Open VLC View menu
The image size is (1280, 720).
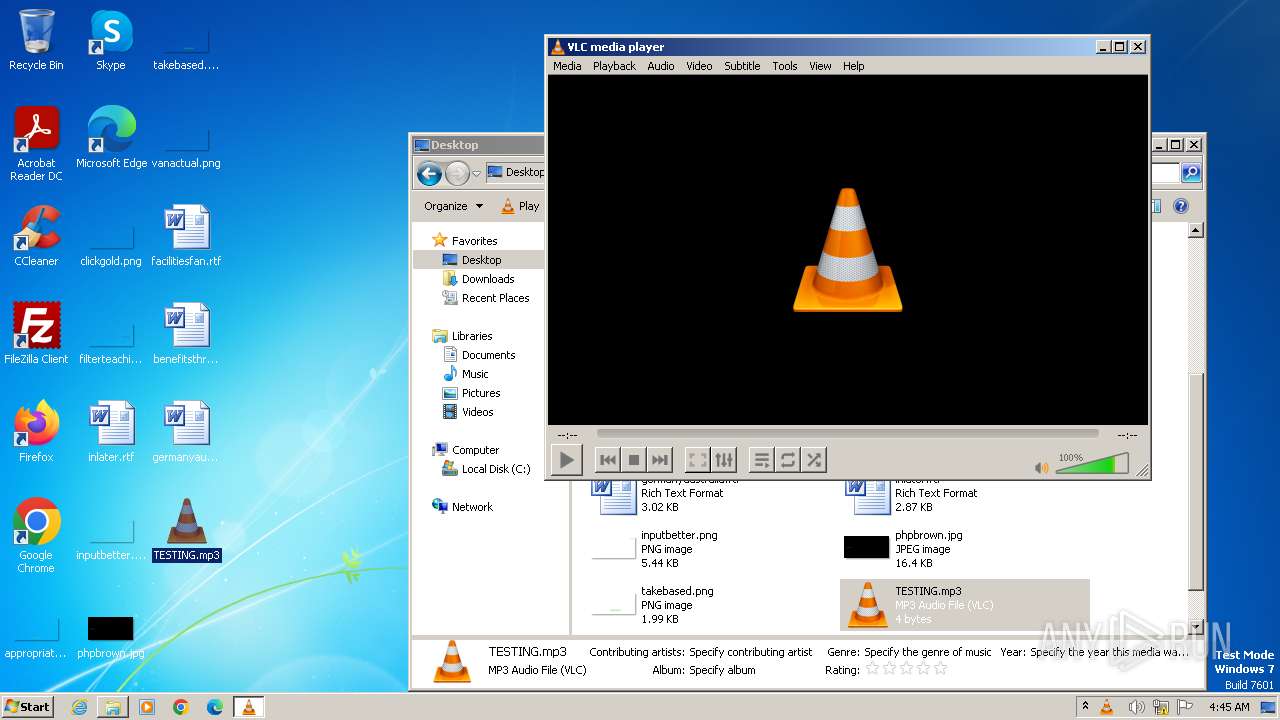(x=820, y=66)
